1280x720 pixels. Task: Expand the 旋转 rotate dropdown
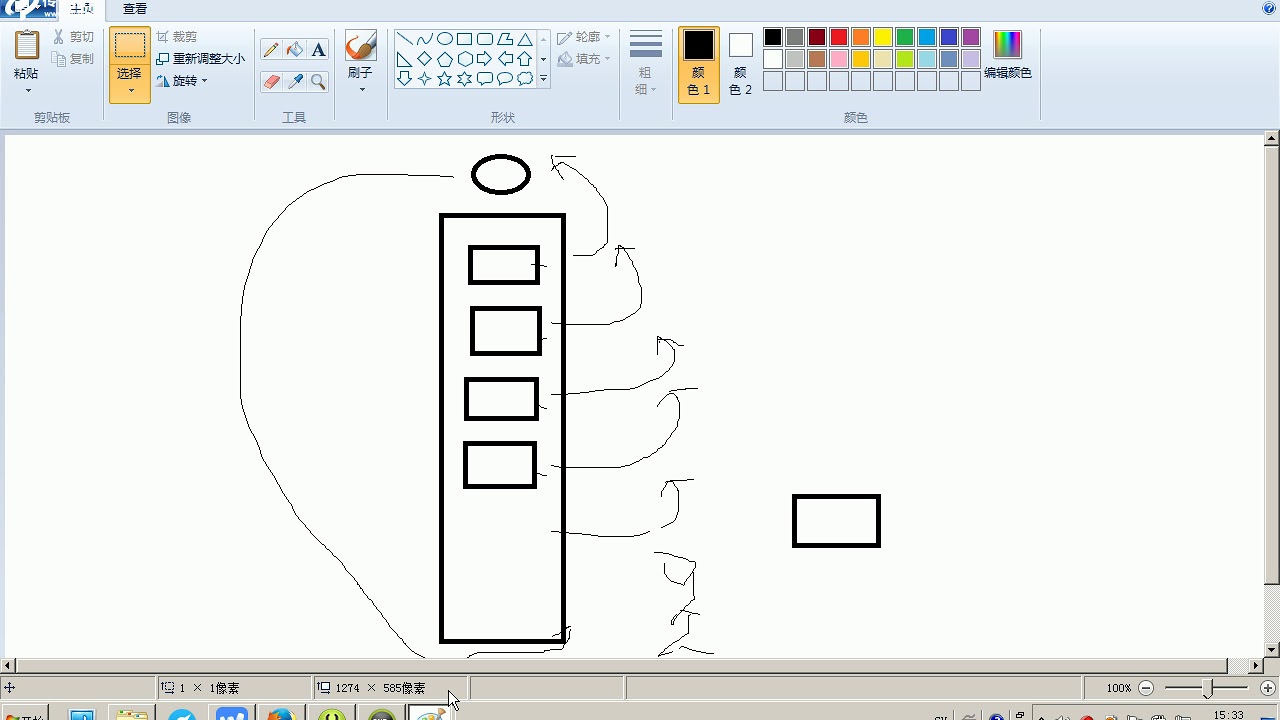pos(182,81)
